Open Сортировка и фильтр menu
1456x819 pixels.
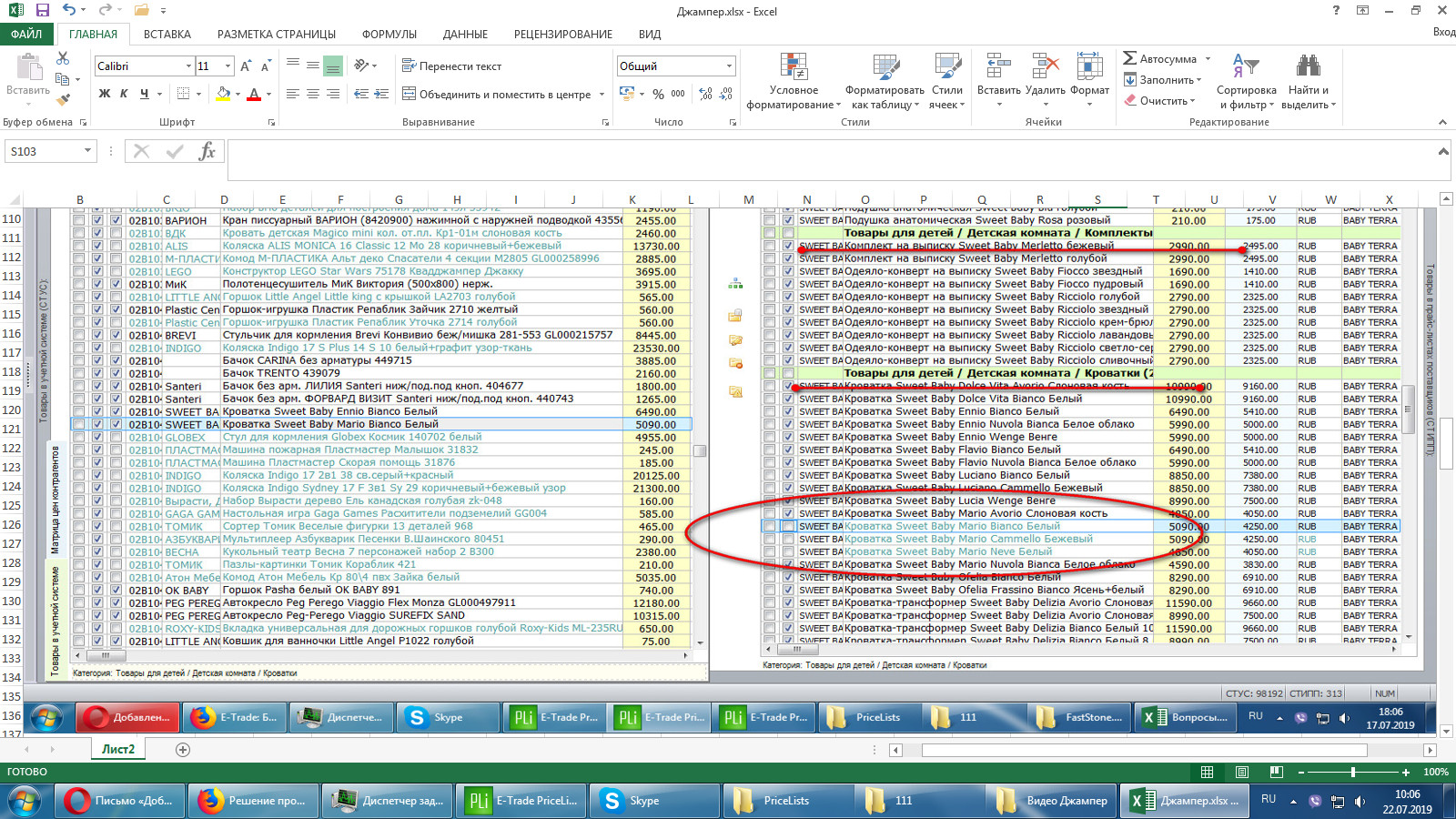(1246, 82)
